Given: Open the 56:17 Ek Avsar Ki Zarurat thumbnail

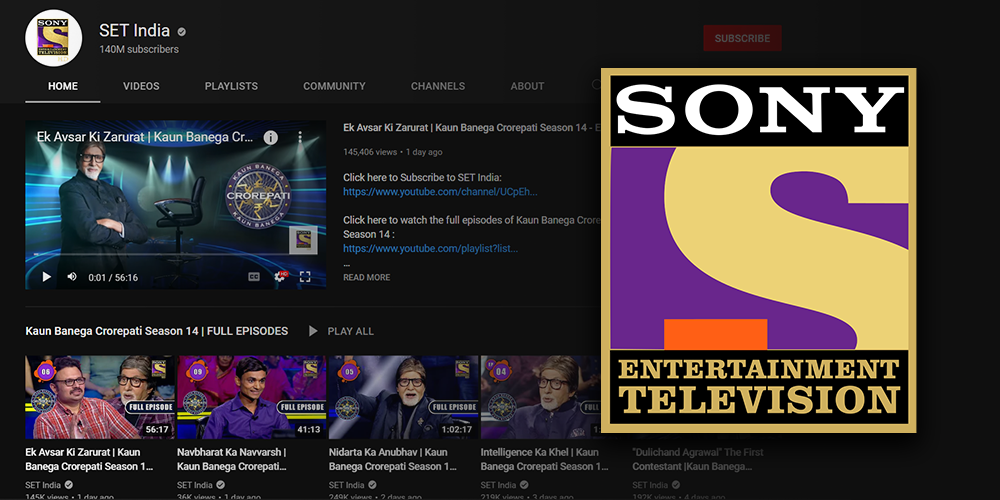Looking at the screenshot, I should pyautogui.click(x=99, y=397).
